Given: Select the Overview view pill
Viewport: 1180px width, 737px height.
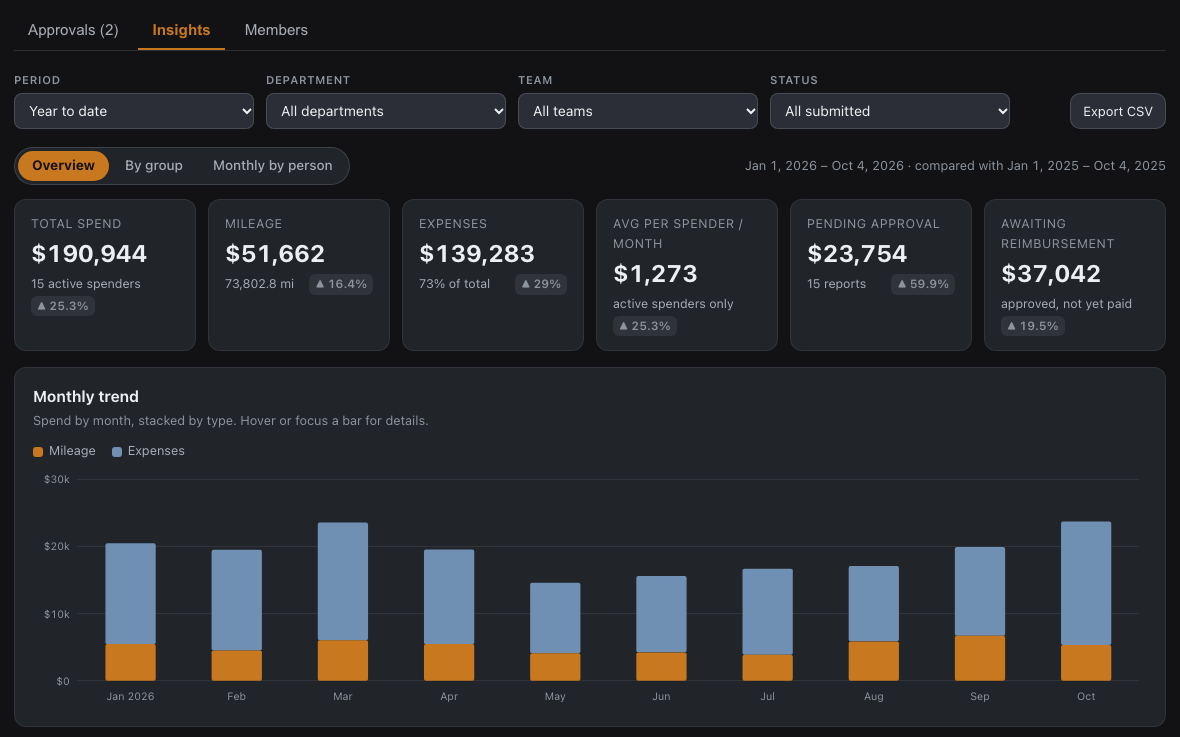Looking at the screenshot, I should (63, 166).
